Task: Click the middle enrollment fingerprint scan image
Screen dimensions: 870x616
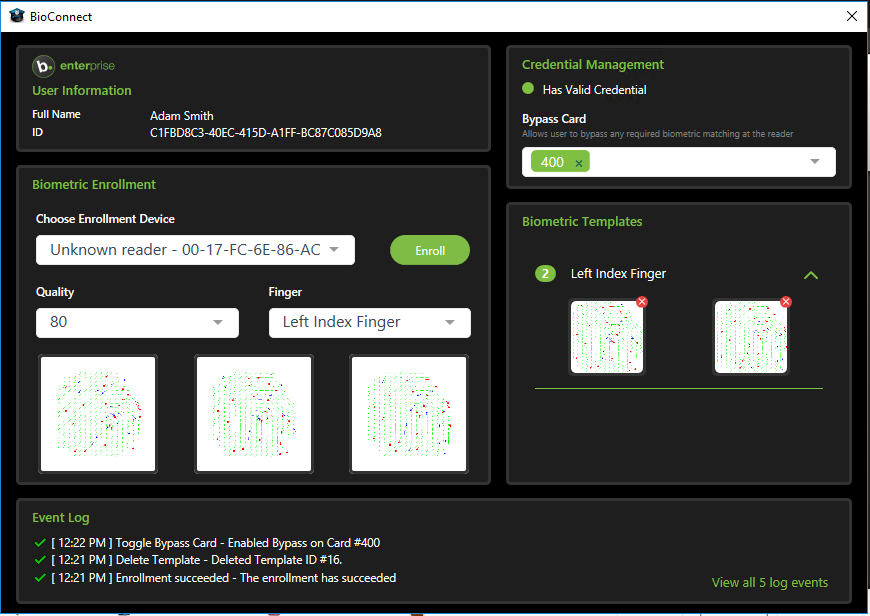Action: coord(254,414)
